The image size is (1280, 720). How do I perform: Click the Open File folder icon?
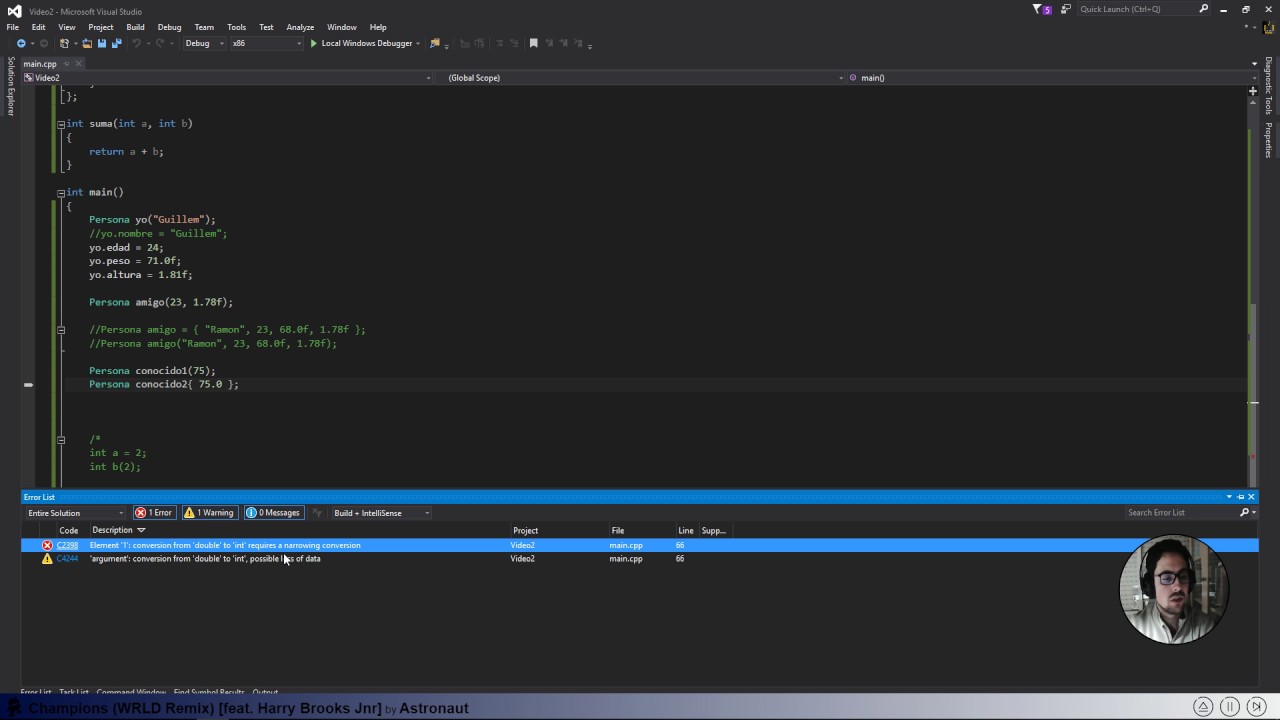point(87,43)
